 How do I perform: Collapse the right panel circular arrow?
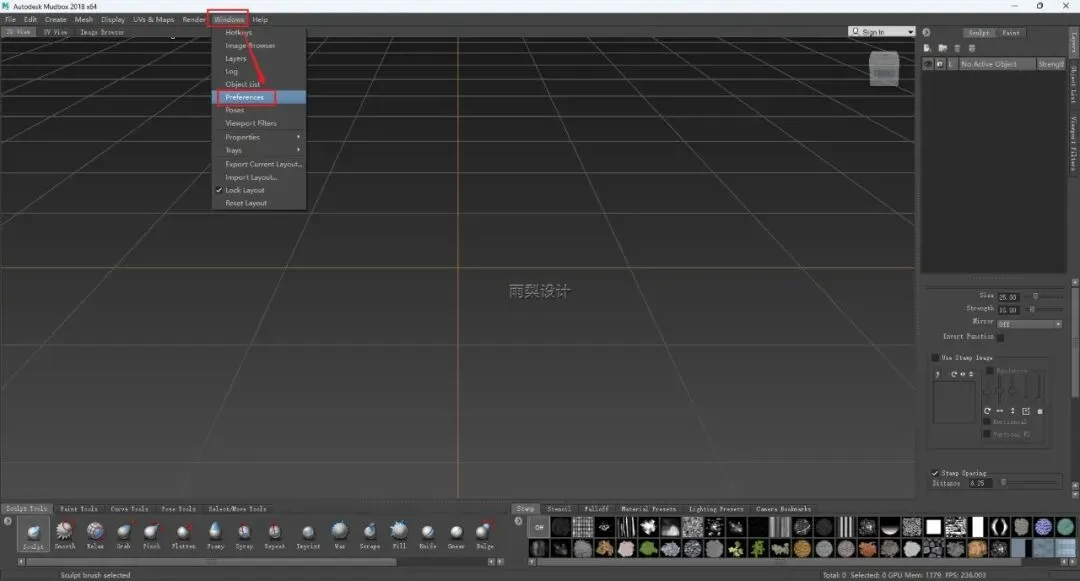click(926, 32)
